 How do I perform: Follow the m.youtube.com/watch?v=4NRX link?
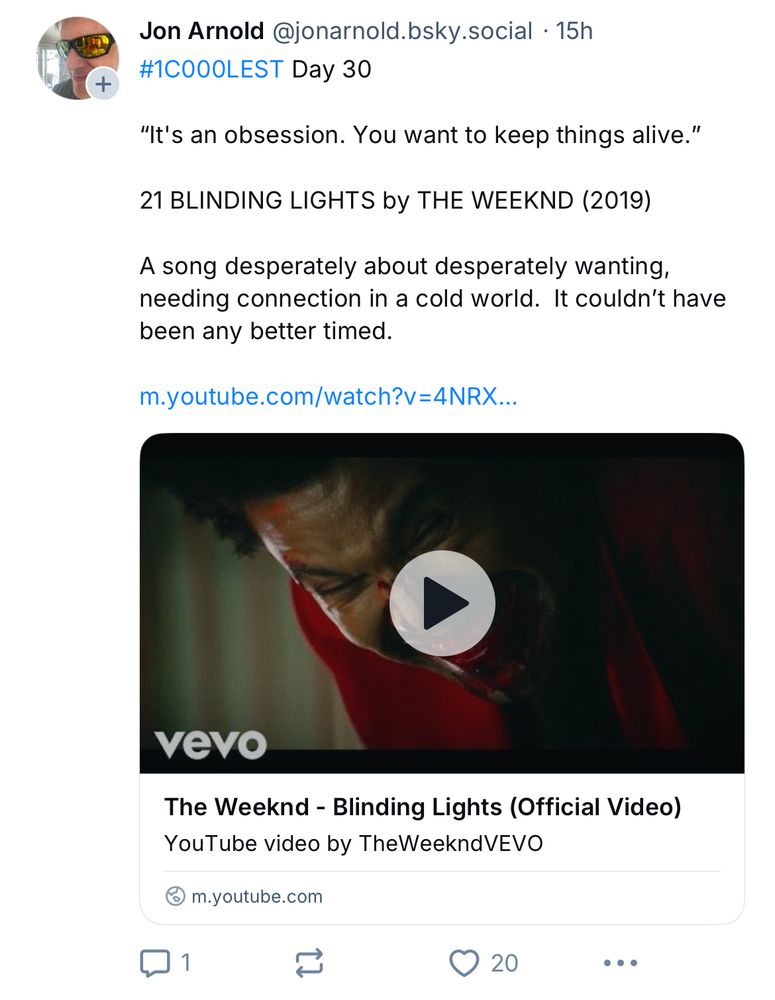(x=328, y=397)
